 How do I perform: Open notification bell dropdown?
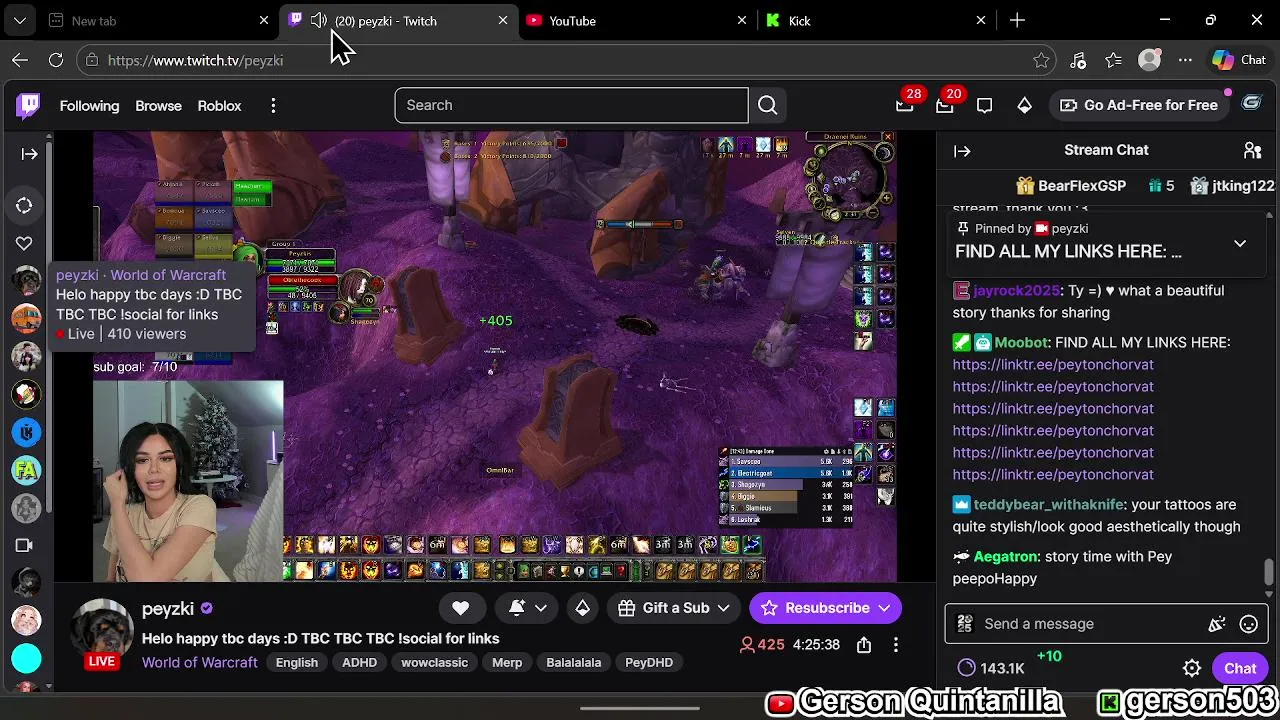pyautogui.click(x=528, y=608)
